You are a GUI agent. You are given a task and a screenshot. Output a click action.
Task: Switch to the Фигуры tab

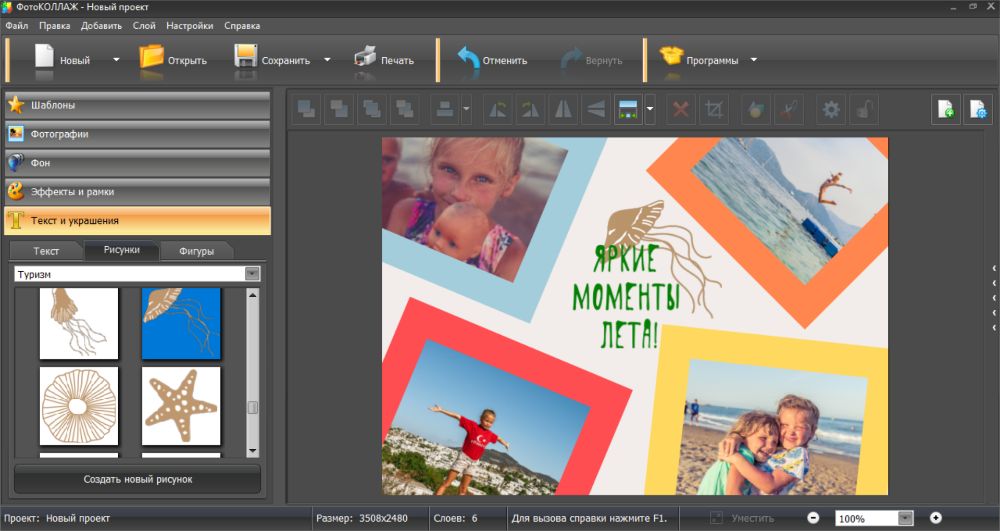(x=196, y=251)
